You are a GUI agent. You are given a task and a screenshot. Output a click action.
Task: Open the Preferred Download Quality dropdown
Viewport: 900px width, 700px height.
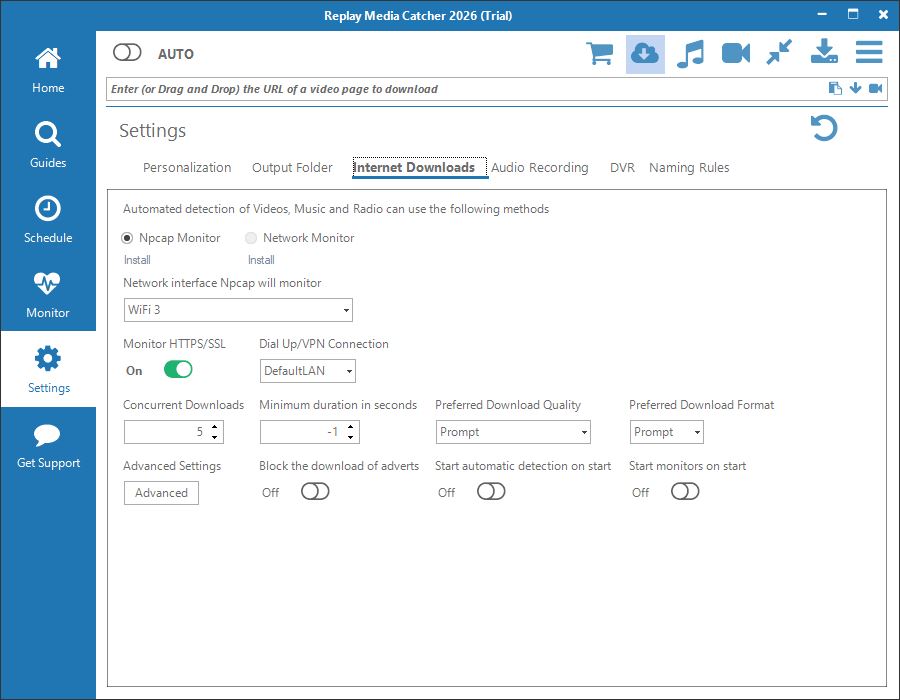tap(513, 432)
